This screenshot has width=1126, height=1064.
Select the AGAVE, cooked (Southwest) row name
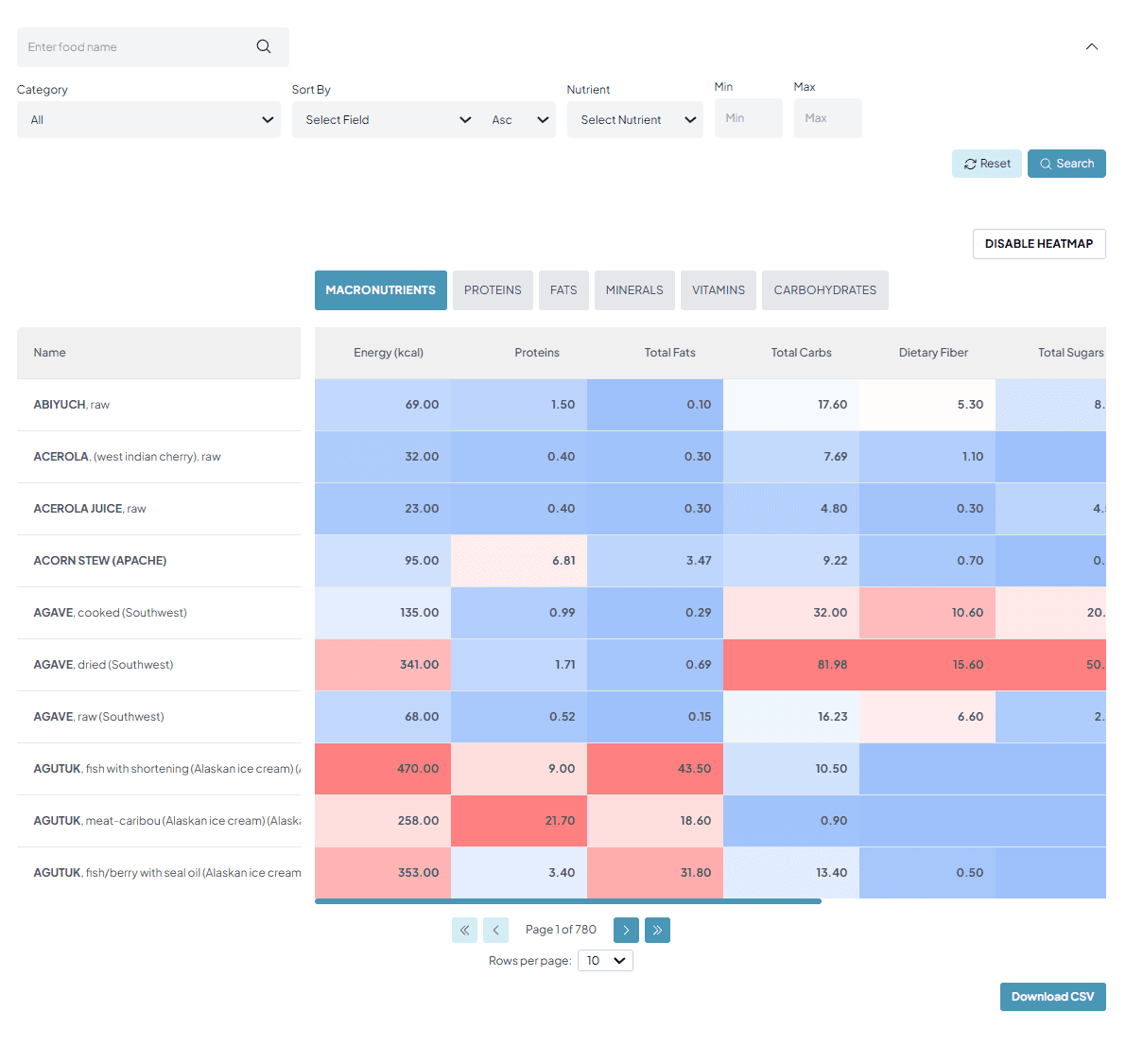click(x=110, y=613)
